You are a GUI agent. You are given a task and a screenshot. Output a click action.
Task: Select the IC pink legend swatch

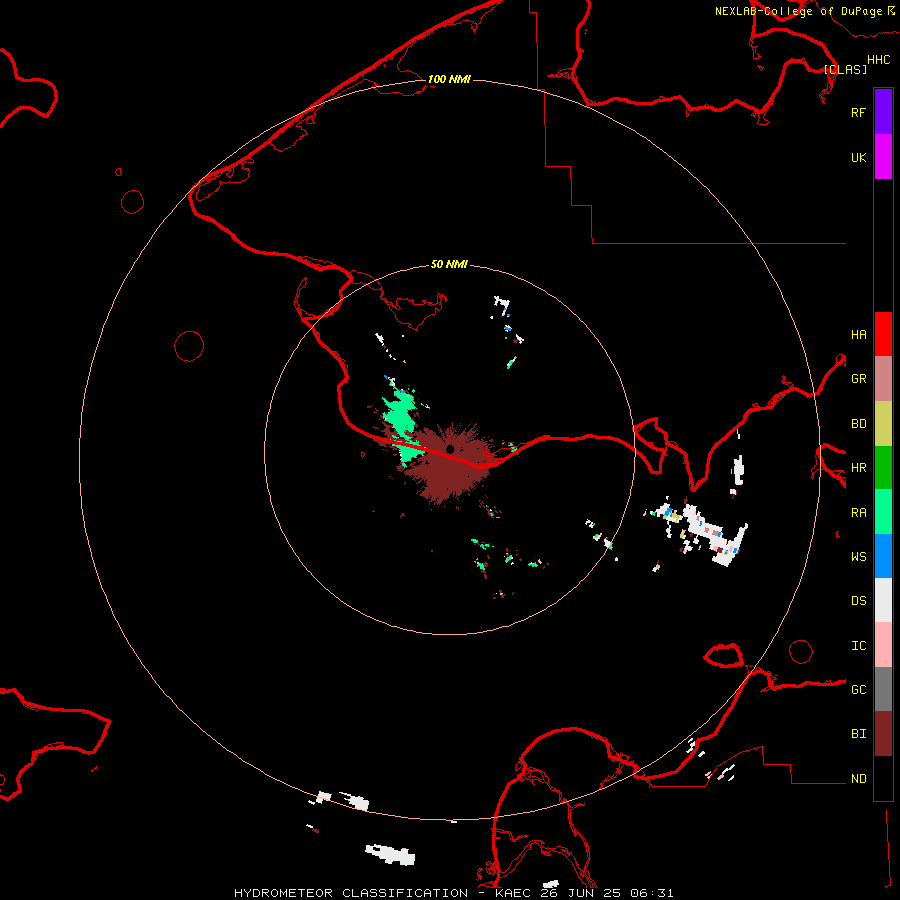pyautogui.click(x=883, y=645)
